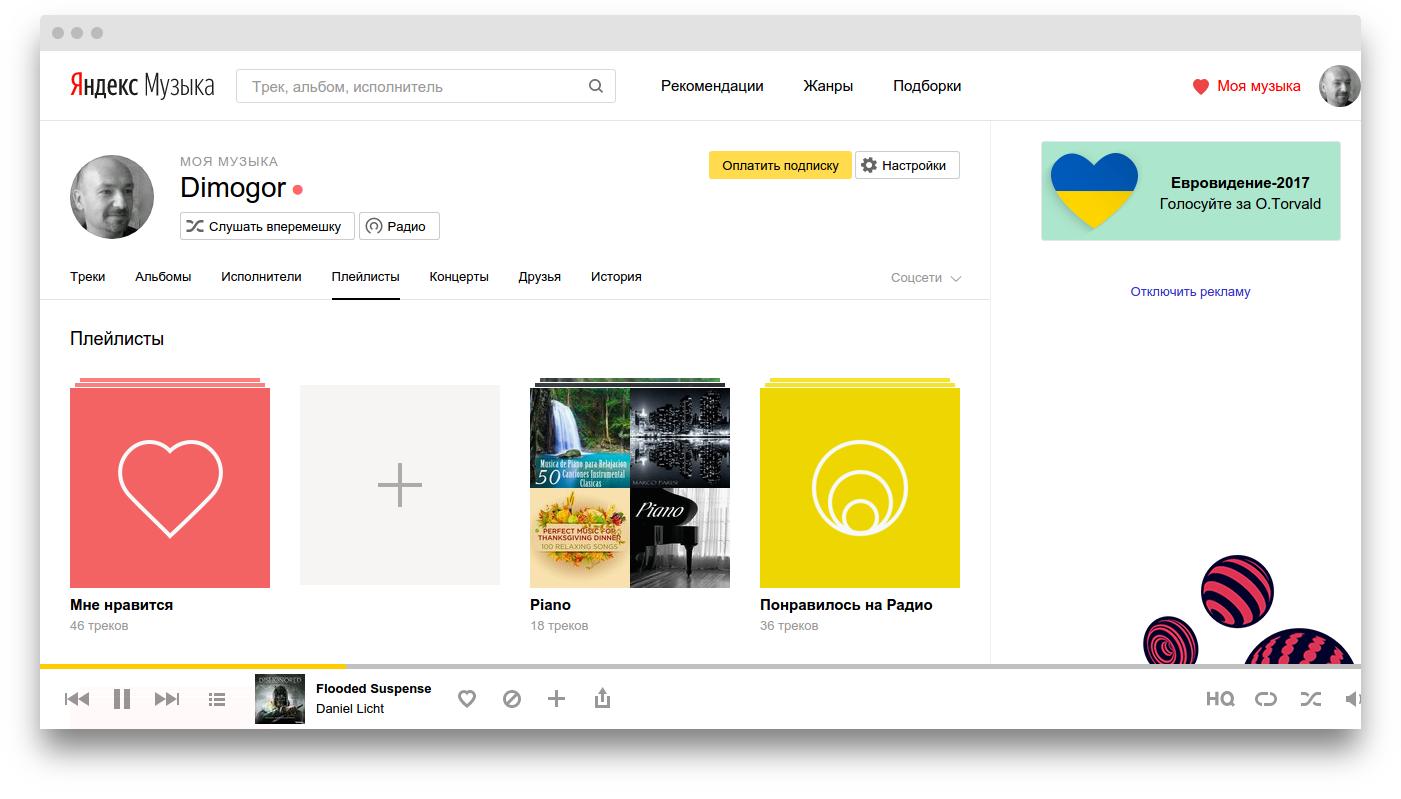This screenshot has height=799, width=1401.
Task: Toggle repeat mode in player
Action: (x=1266, y=699)
